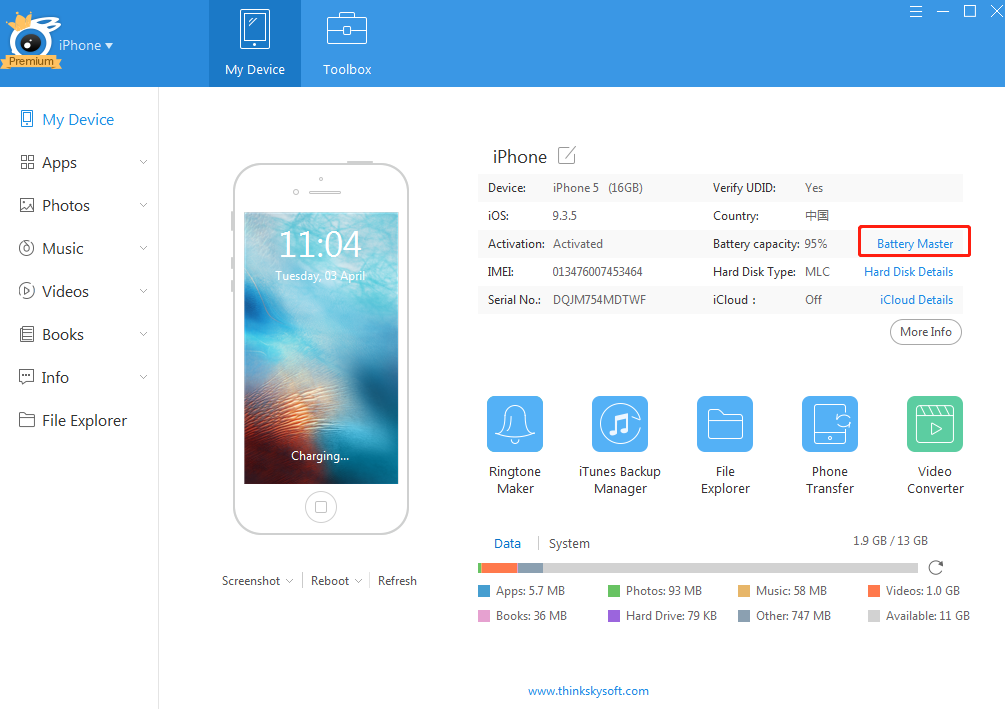Click the hamburger menu icon in title bar
Image resolution: width=1005 pixels, height=709 pixels.
(916, 12)
